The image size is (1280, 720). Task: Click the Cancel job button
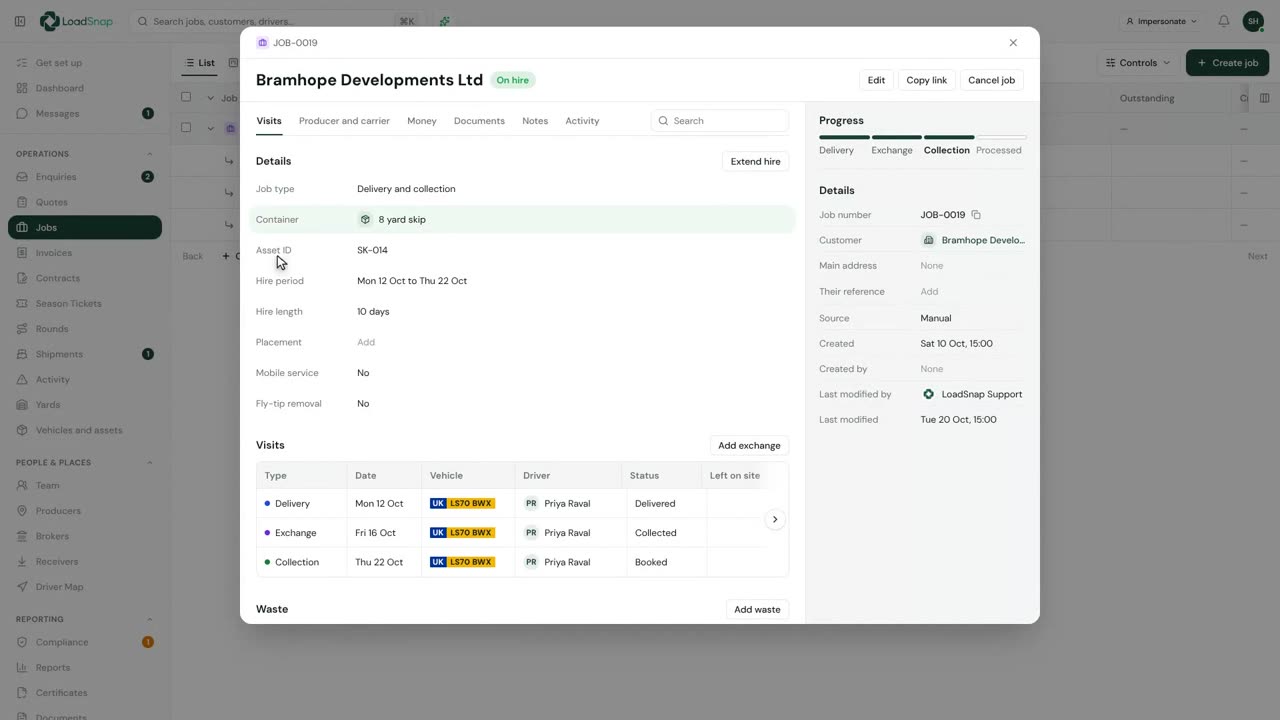(991, 80)
